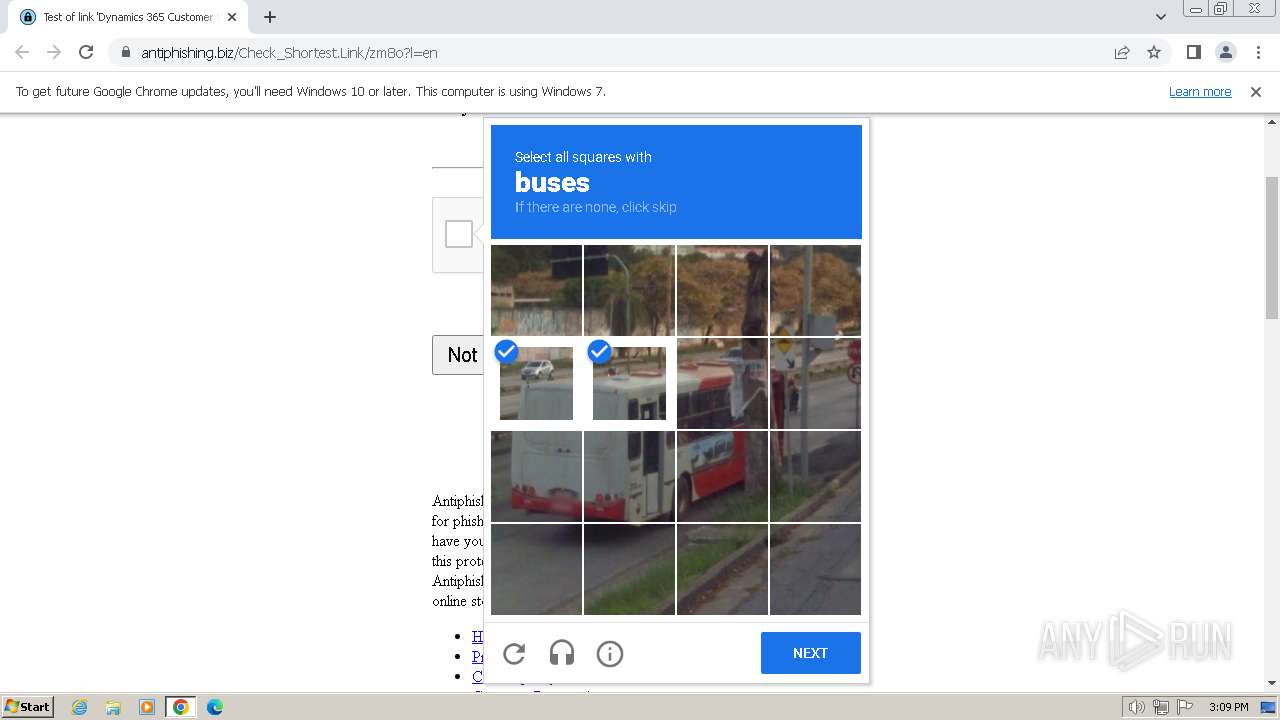The height and width of the screenshot is (720, 1280).
Task: Open media player from taskbar
Action: click(147, 707)
